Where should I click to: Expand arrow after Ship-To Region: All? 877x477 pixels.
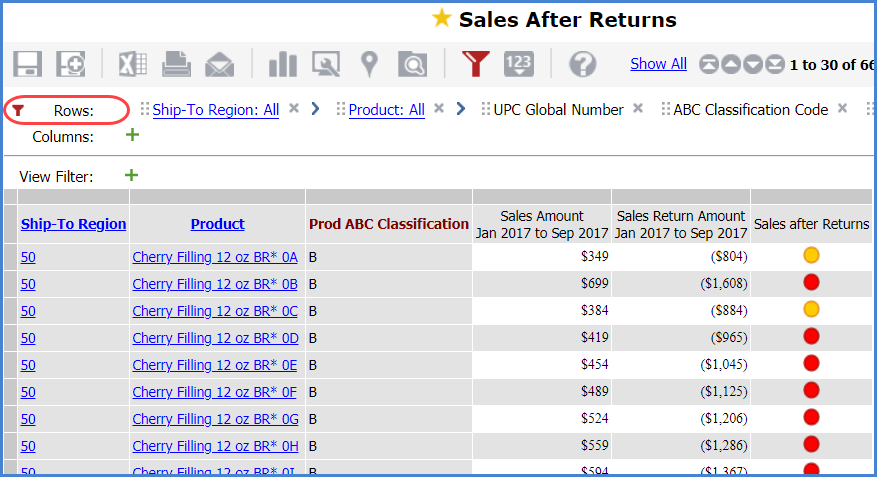point(315,109)
